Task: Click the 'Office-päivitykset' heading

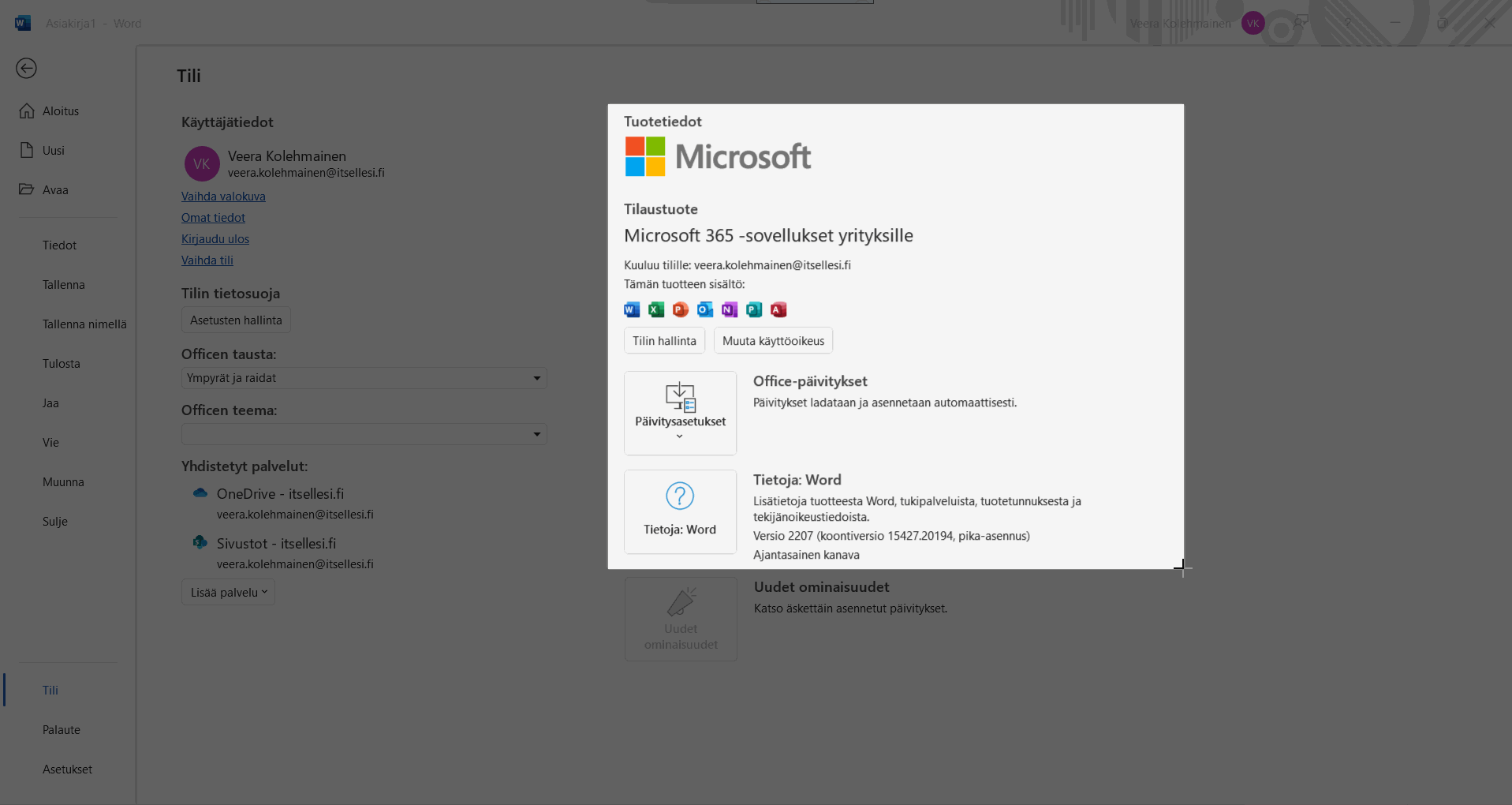Action: [810, 381]
